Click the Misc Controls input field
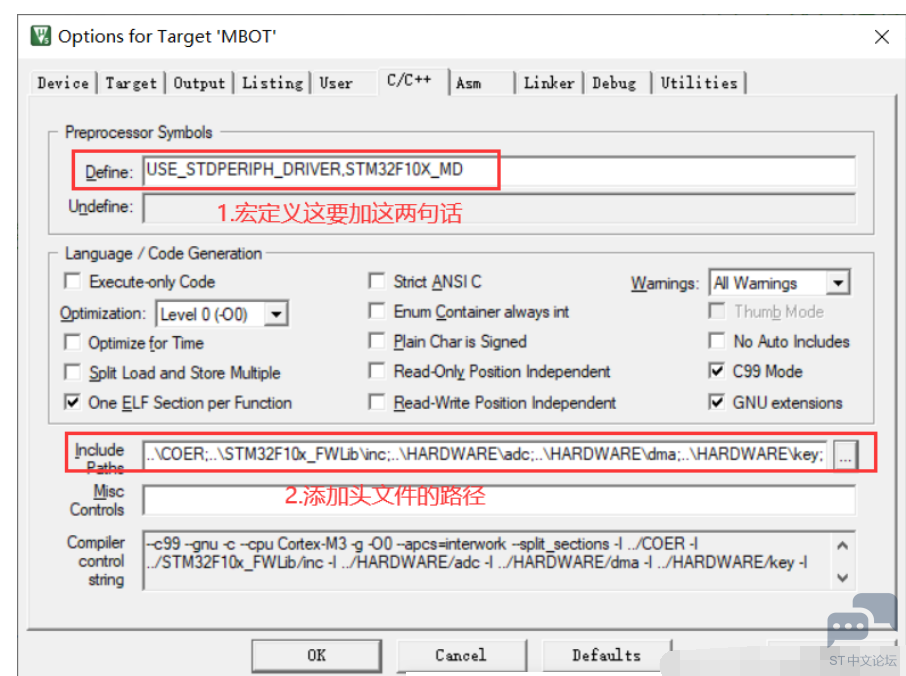Image resolution: width=906 pixels, height=676 pixels. [499, 500]
